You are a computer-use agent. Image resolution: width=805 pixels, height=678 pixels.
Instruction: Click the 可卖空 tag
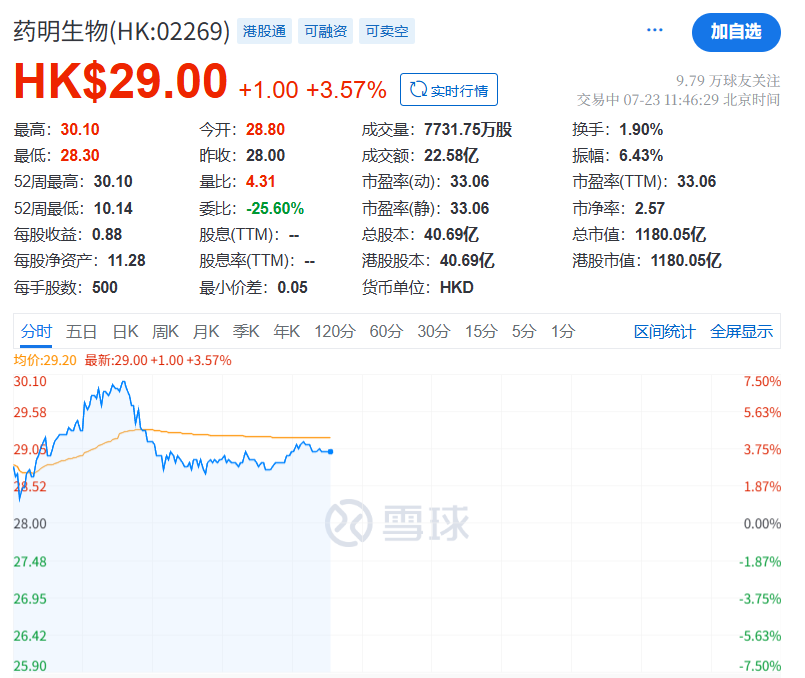(x=387, y=31)
